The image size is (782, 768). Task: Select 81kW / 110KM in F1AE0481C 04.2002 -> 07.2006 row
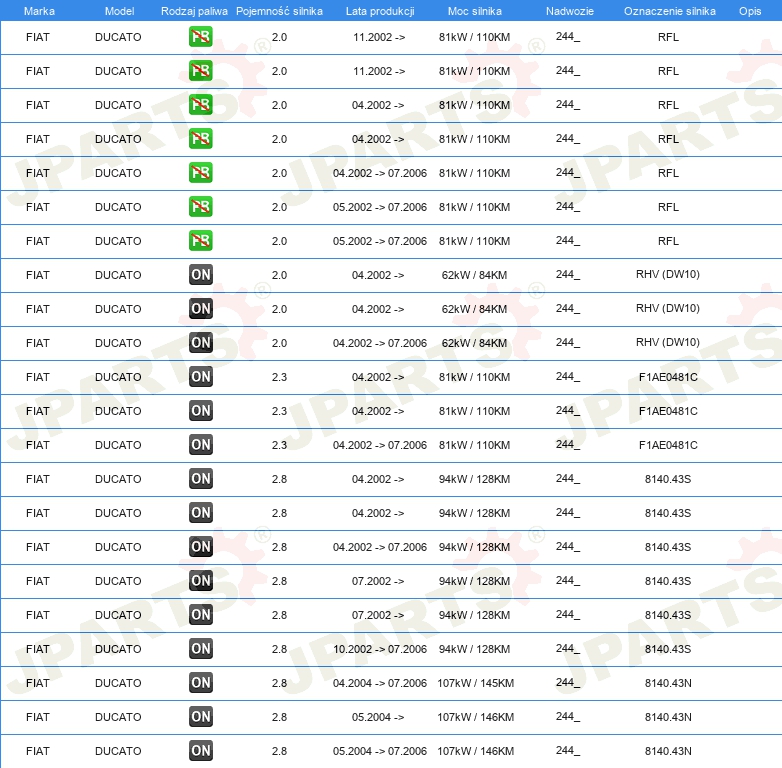pos(474,445)
